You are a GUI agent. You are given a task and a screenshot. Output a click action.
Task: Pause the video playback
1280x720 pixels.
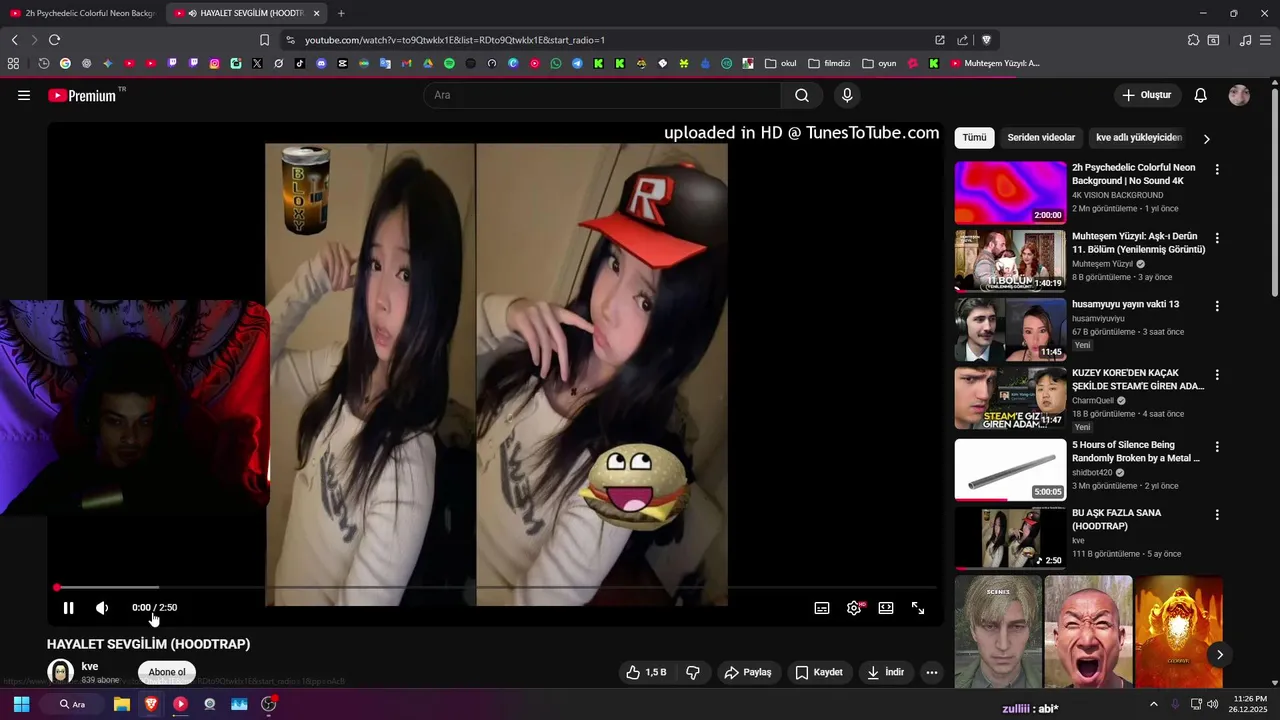(68, 608)
